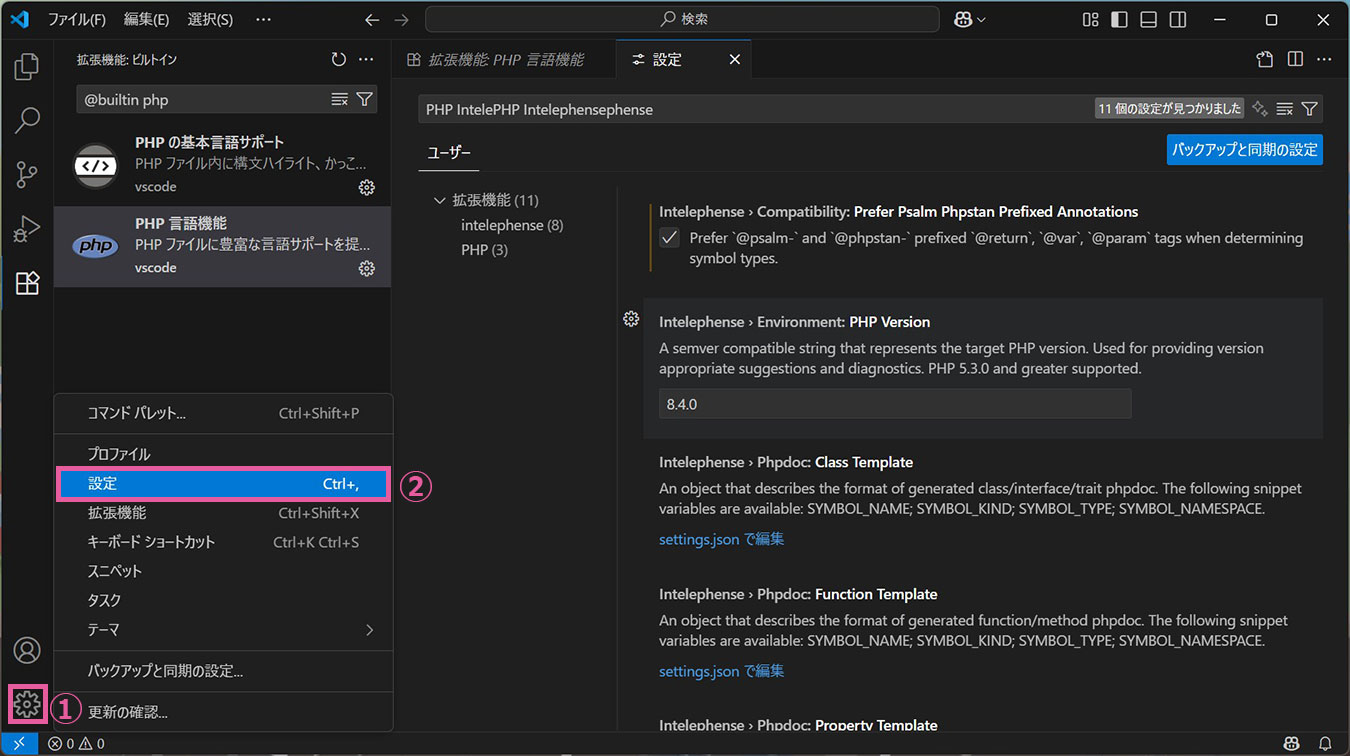Manage gear for PHP 言語機能 extension
The height and width of the screenshot is (756, 1350).
pos(366,268)
